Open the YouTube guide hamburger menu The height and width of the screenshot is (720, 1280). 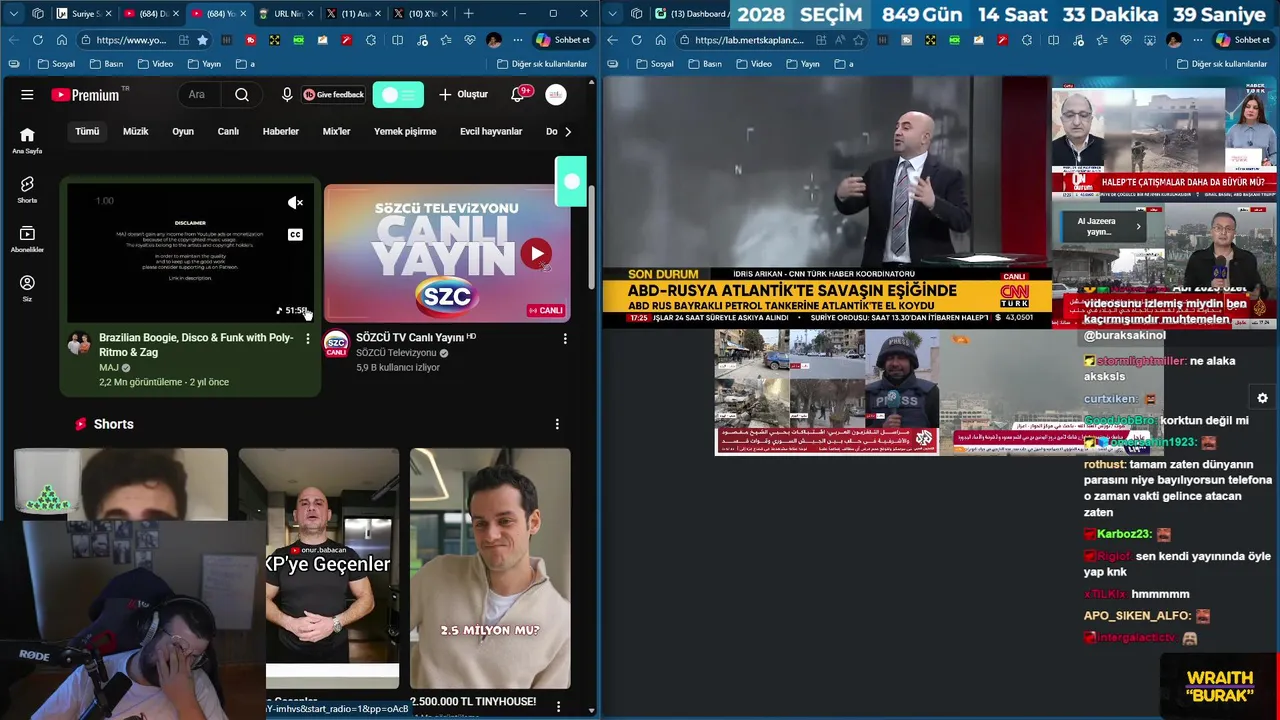[27, 95]
